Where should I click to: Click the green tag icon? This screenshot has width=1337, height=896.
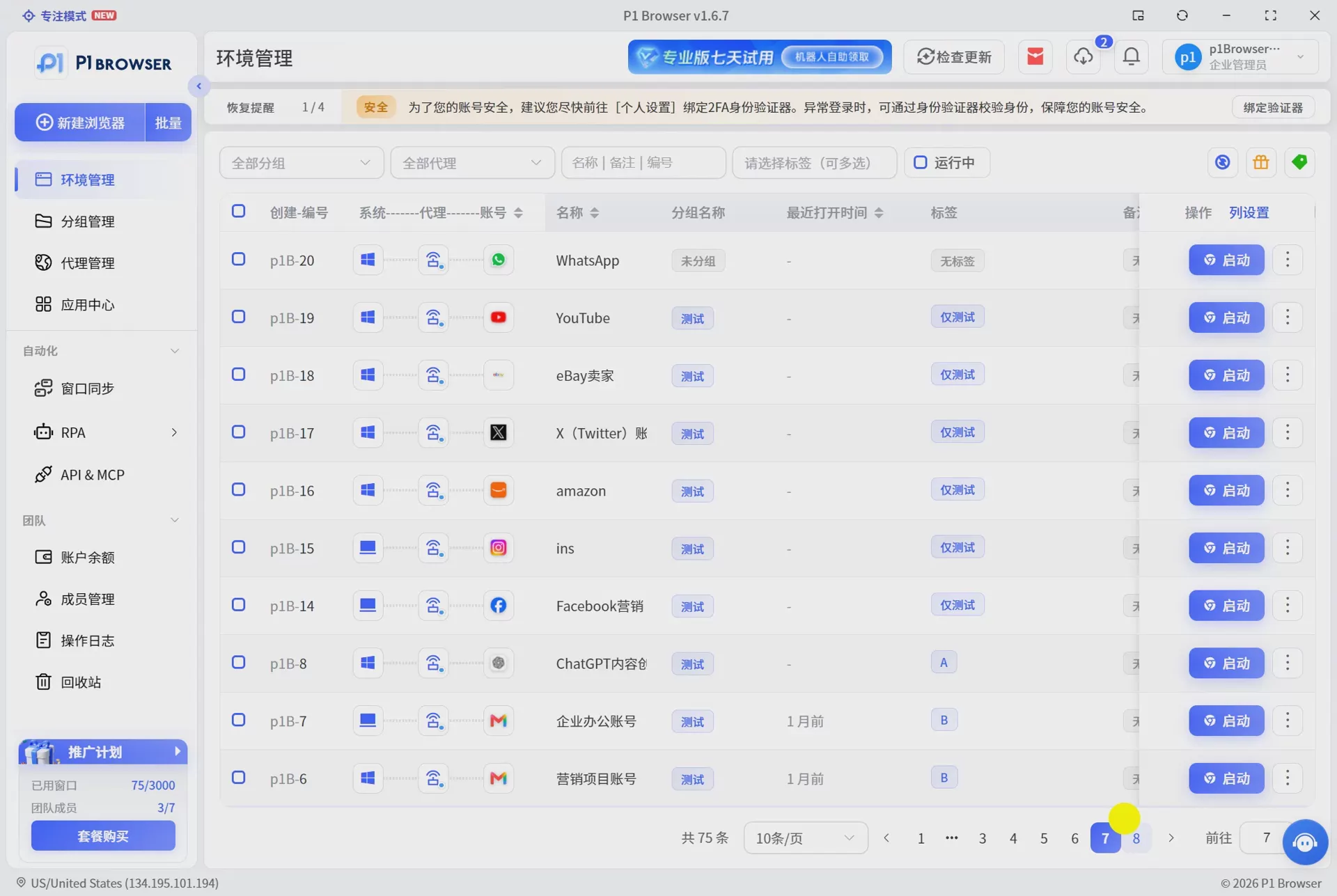pos(1299,163)
